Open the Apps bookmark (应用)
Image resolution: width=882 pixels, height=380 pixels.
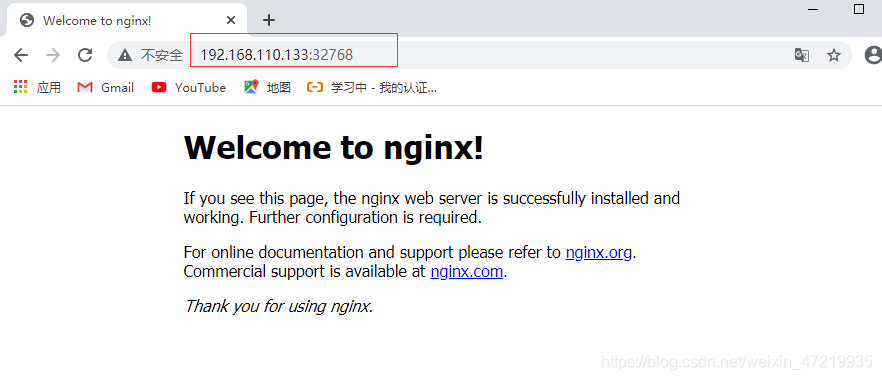pyautogui.click(x=37, y=87)
